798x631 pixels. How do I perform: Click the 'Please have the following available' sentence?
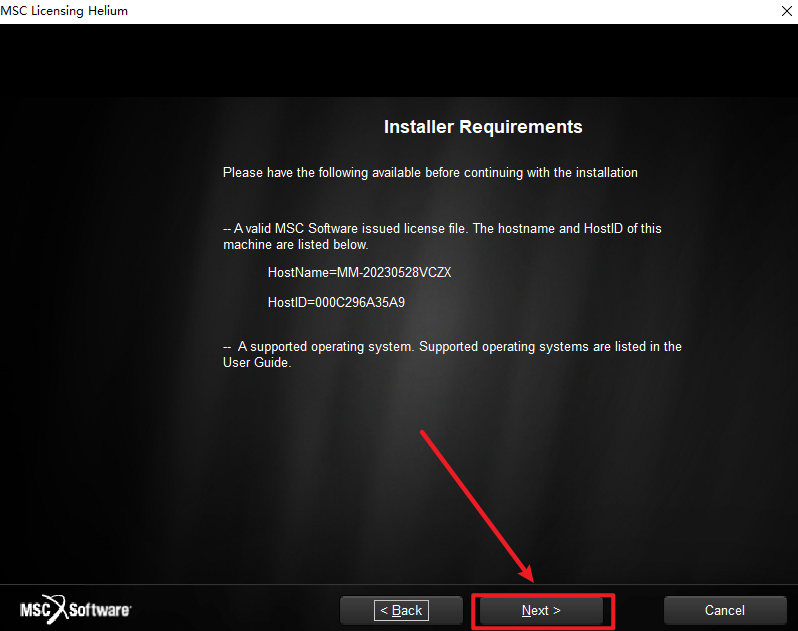pos(430,173)
